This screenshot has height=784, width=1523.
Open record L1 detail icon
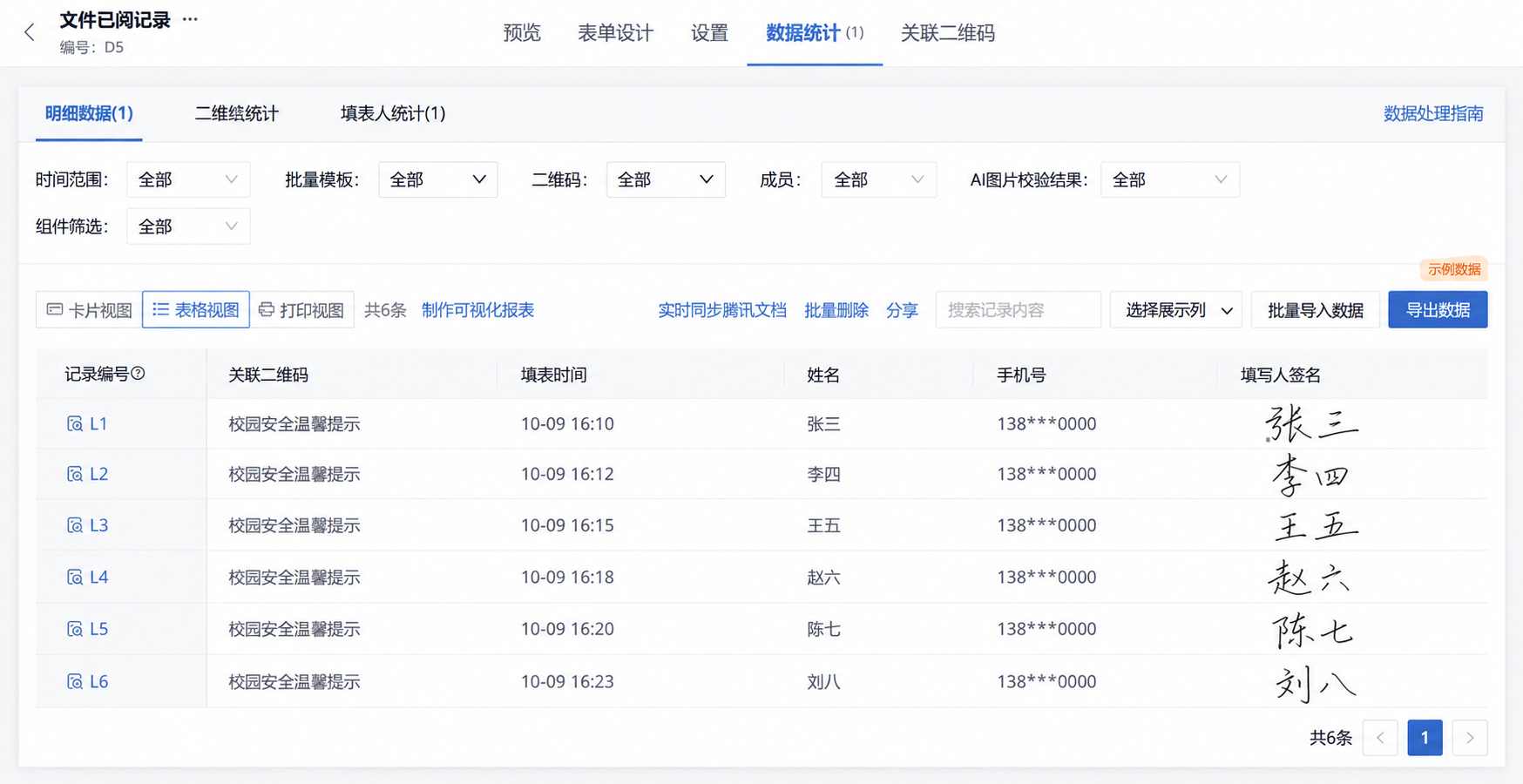(x=75, y=423)
